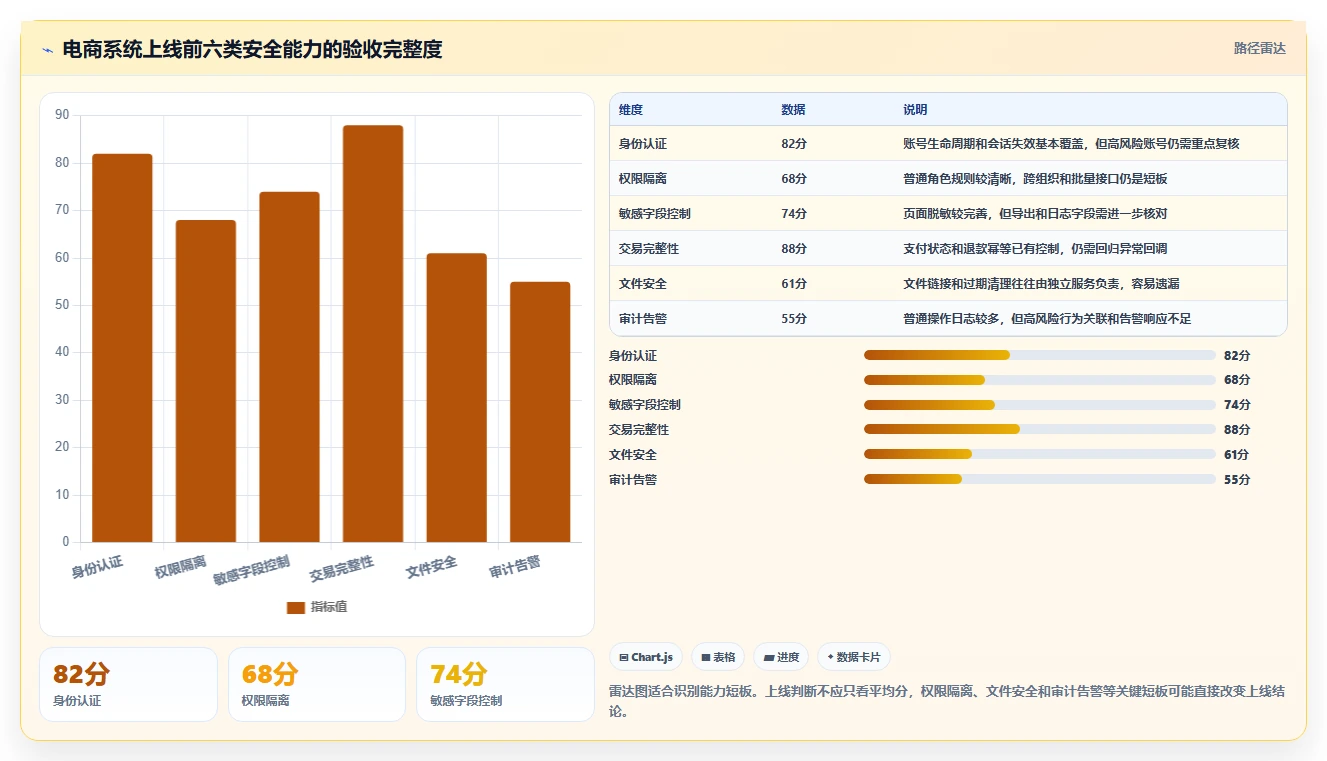Screen dimensions: 1327x761
Task: Click the 路径雷达 label in header
Action: coord(1259,48)
